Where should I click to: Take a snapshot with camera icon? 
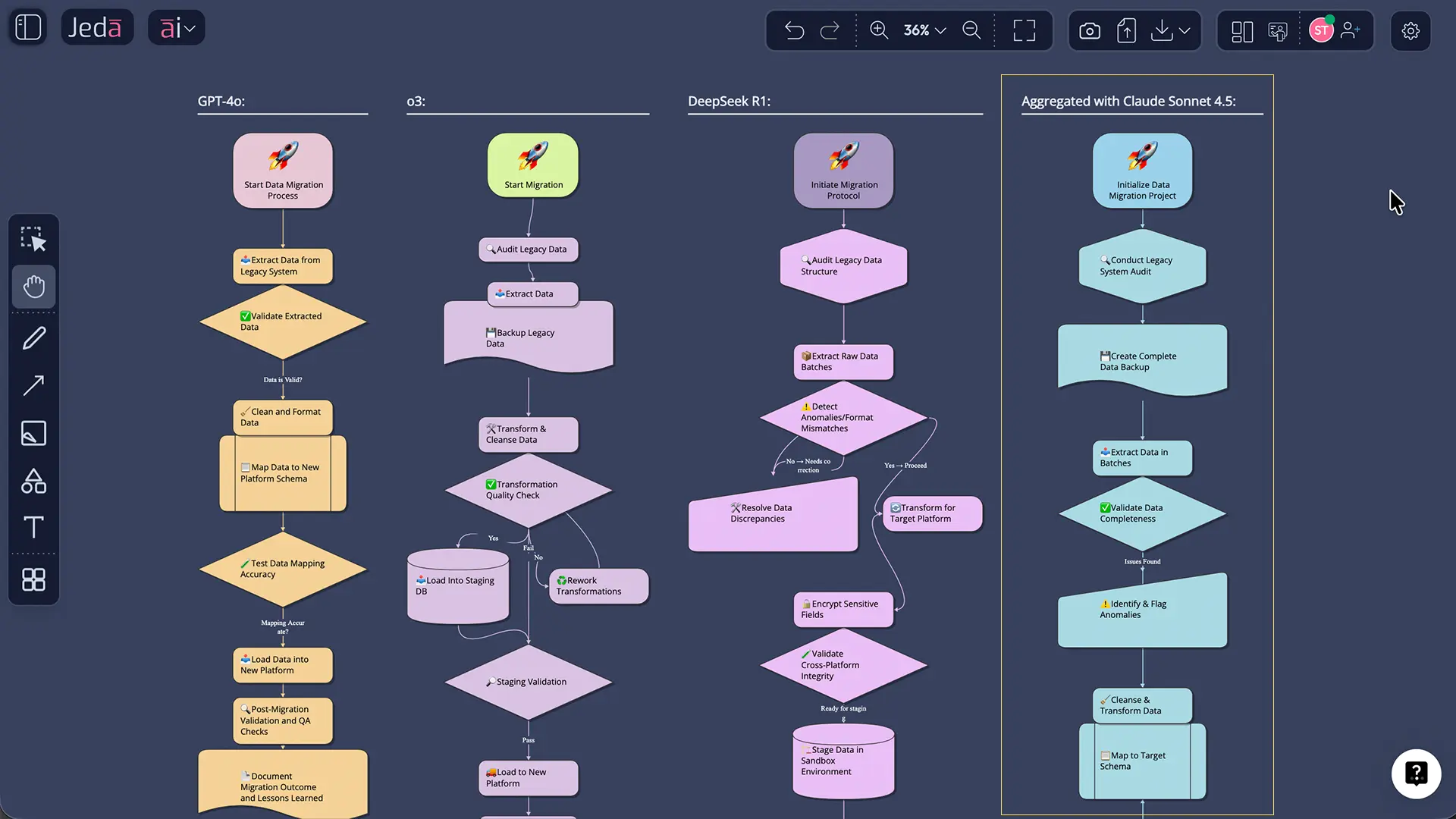(x=1090, y=31)
